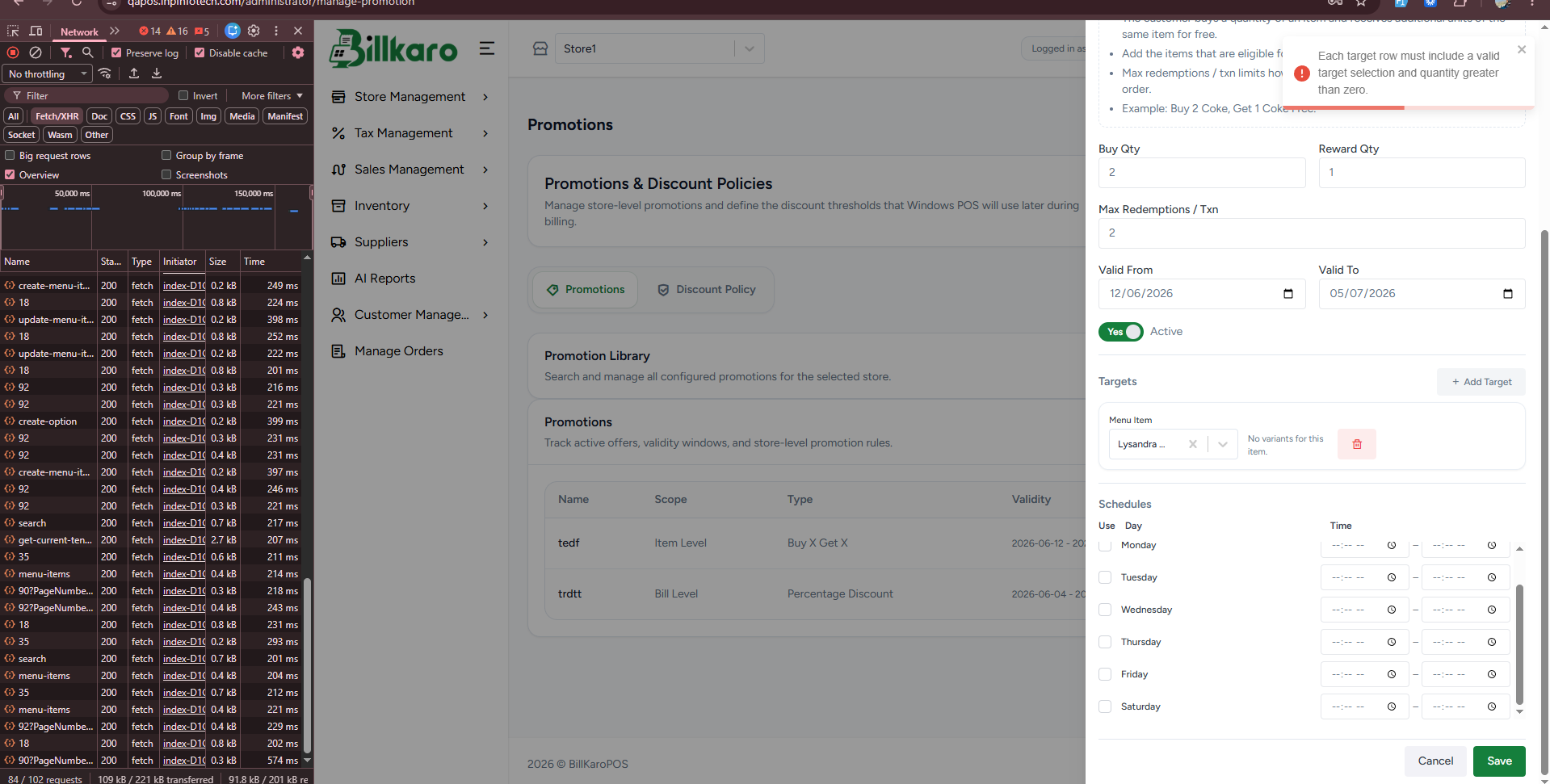The height and width of the screenshot is (784, 1550).
Task: Enable Big request rows
Action: pos(10,155)
